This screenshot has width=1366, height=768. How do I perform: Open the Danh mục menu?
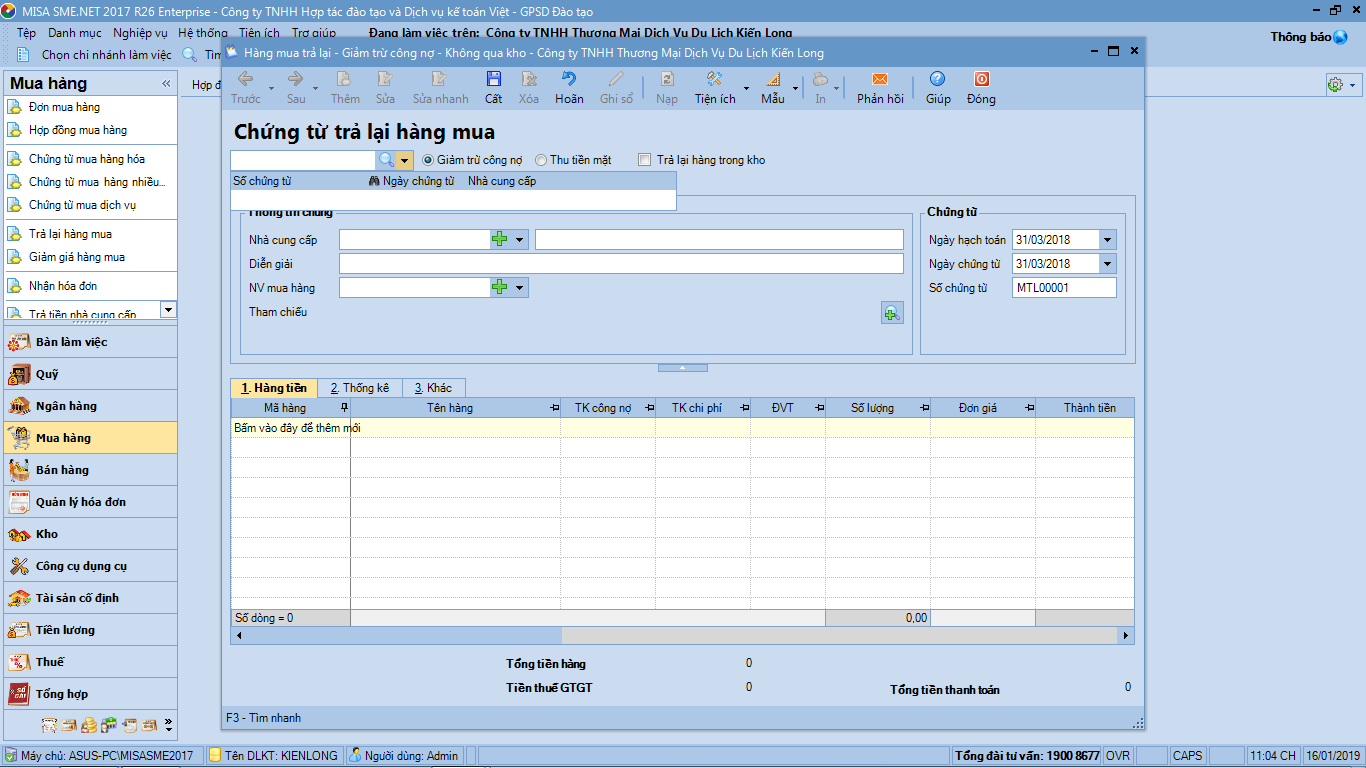point(75,33)
